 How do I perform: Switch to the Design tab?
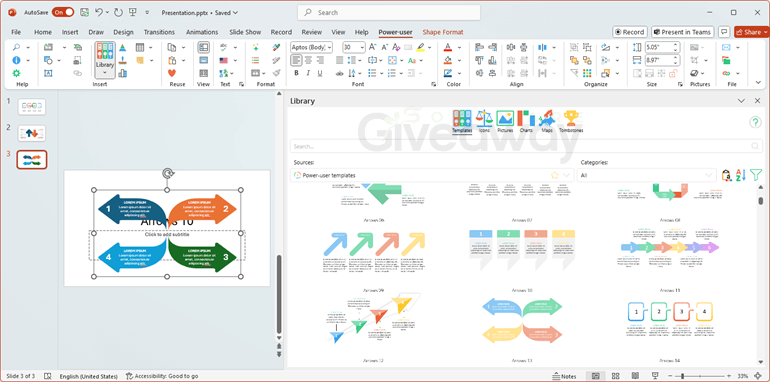pos(123,32)
